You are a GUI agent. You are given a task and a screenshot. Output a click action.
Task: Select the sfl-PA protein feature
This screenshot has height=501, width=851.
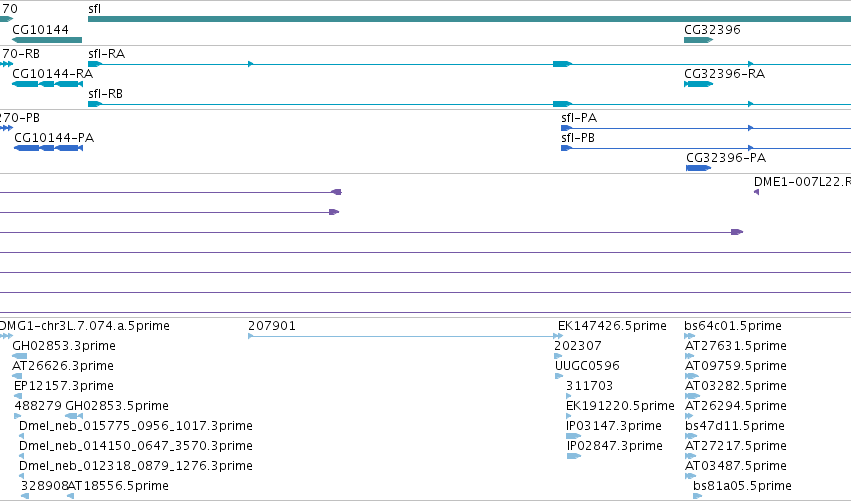point(706,128)
